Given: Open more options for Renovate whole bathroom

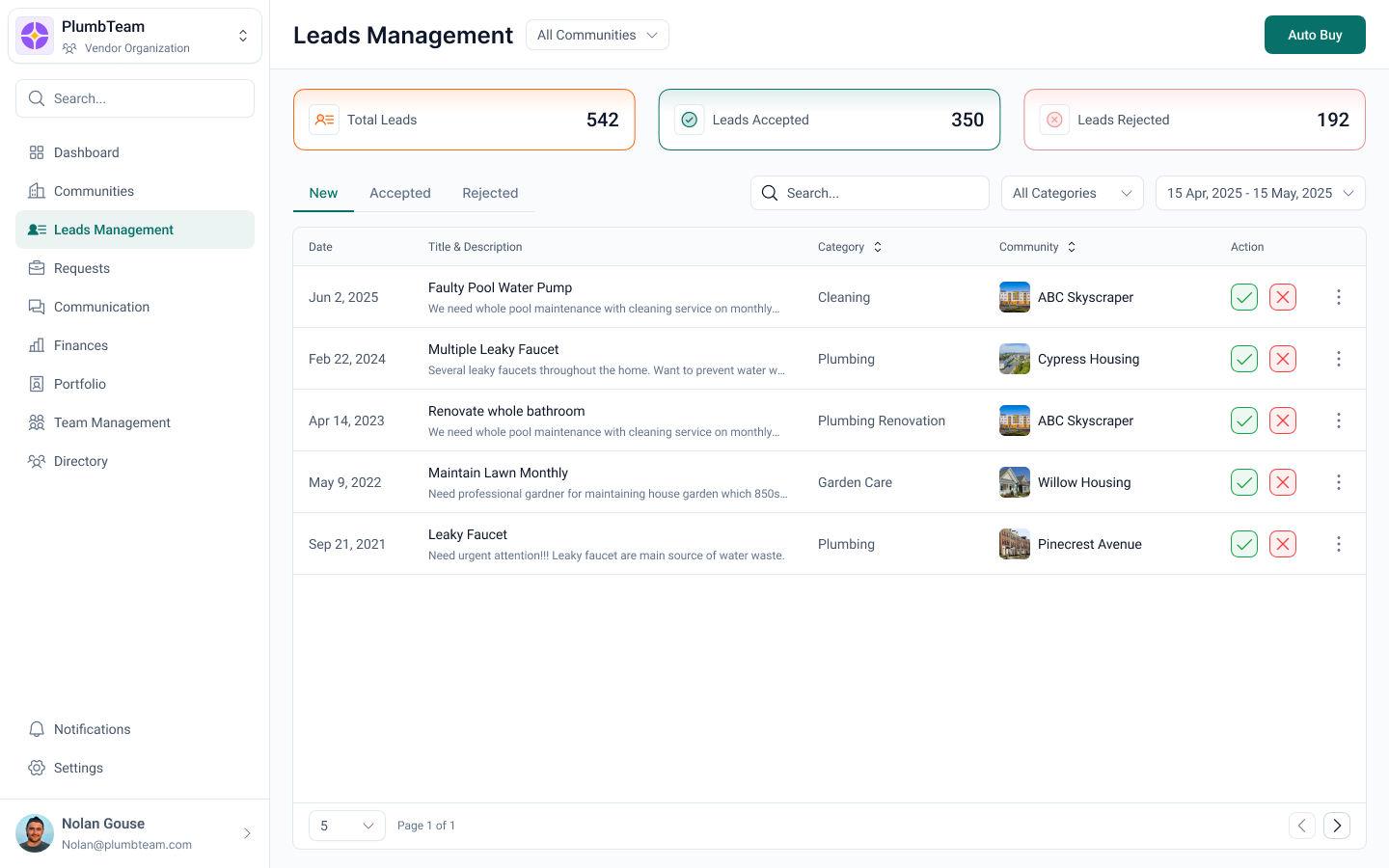Looking at the screenshot, I should click(1338, 420).
